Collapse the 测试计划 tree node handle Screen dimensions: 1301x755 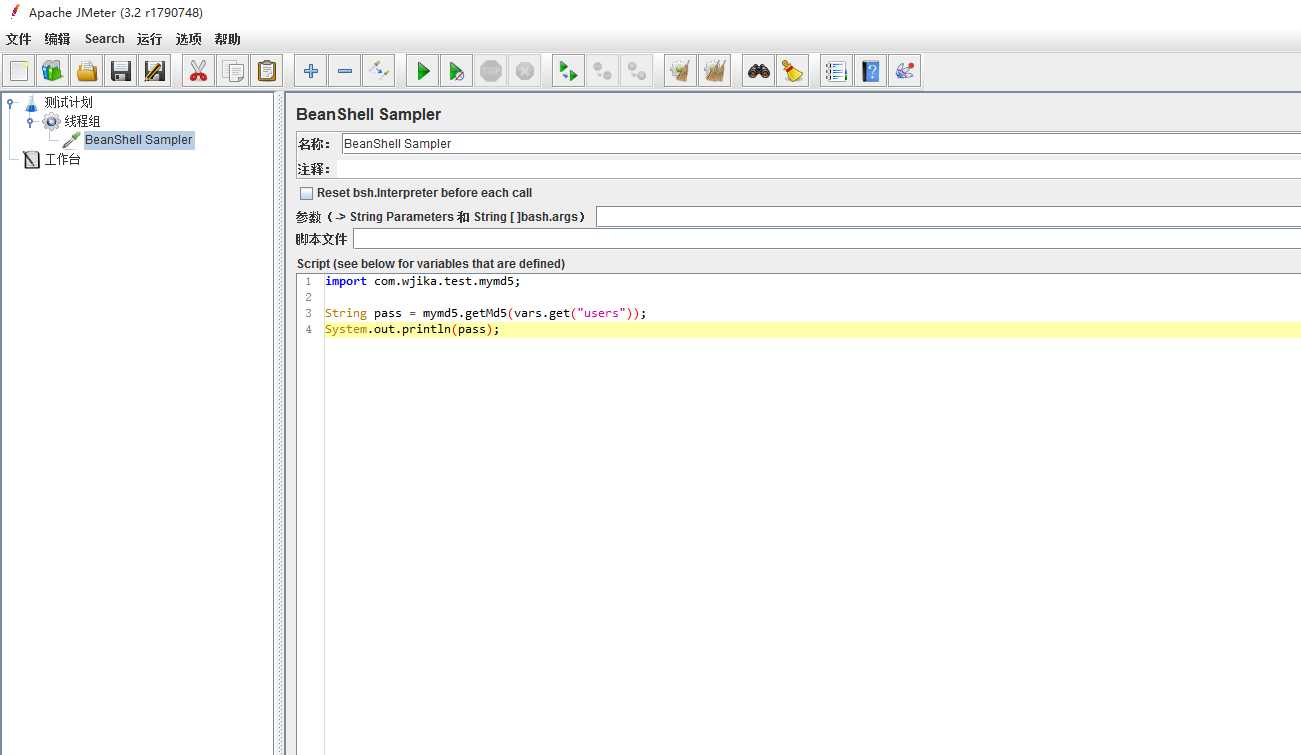[10, 102]
